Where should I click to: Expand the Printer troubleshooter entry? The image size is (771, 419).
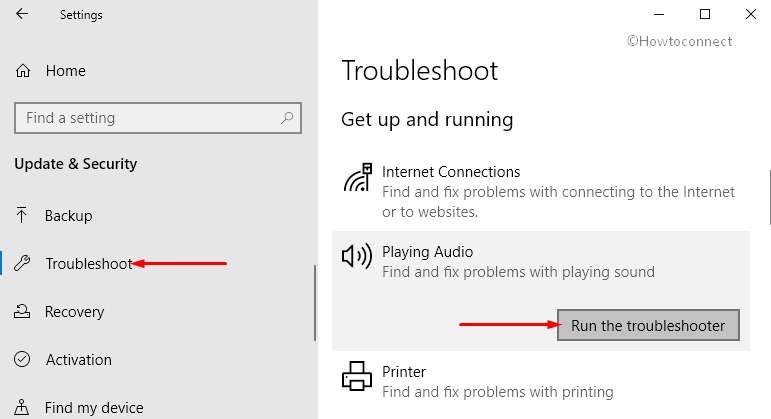click(x=541, y=381)
